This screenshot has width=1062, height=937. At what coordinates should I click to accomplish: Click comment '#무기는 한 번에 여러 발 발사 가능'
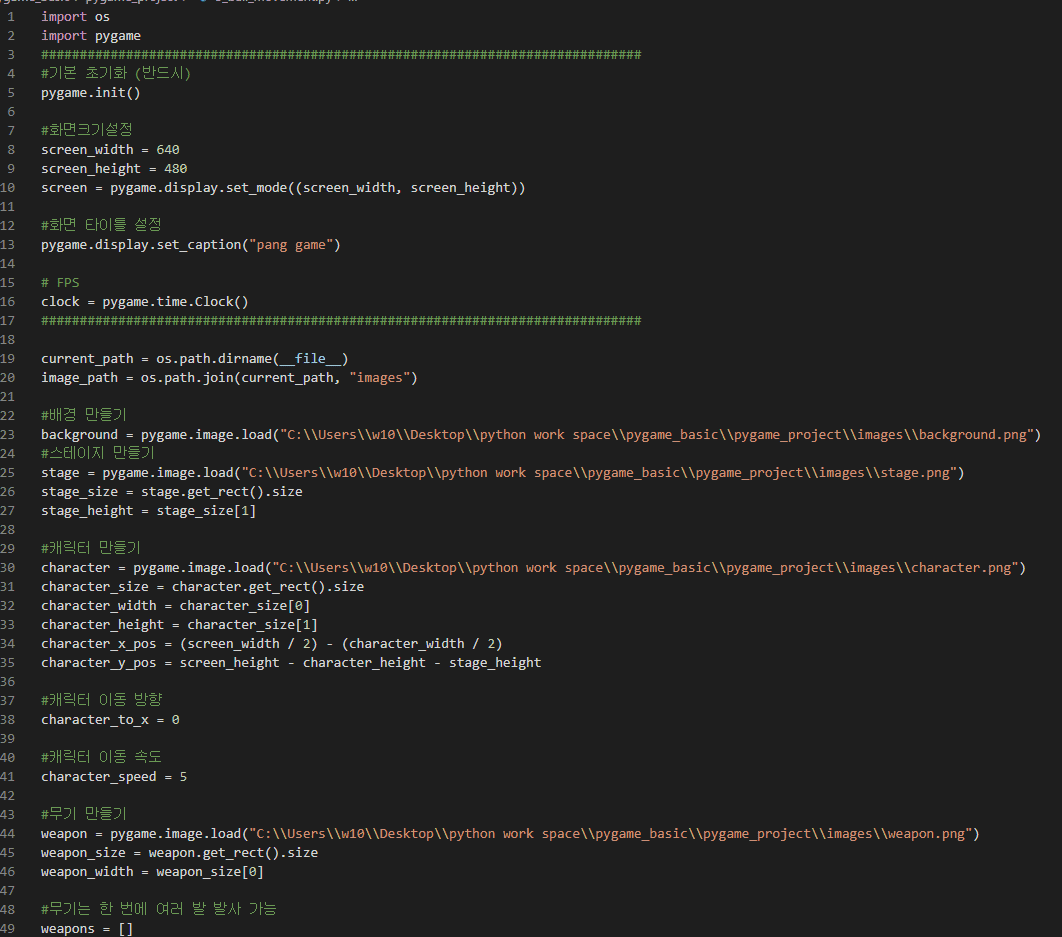158,909
